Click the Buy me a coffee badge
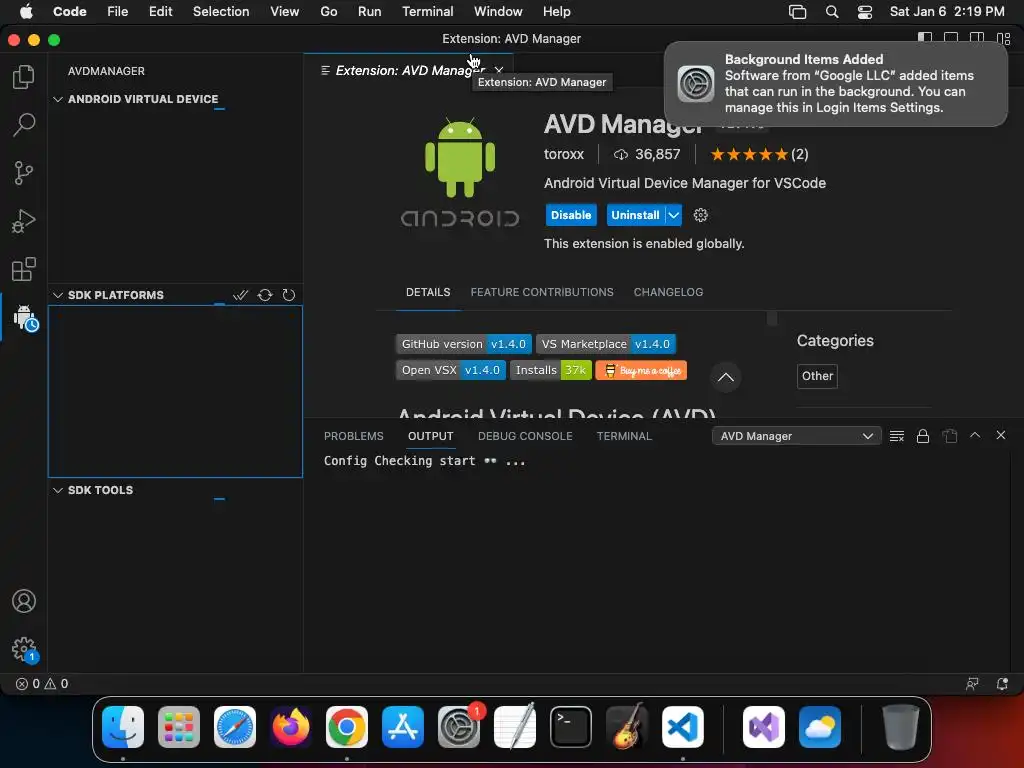1024x768 pixels. (641, 370)
